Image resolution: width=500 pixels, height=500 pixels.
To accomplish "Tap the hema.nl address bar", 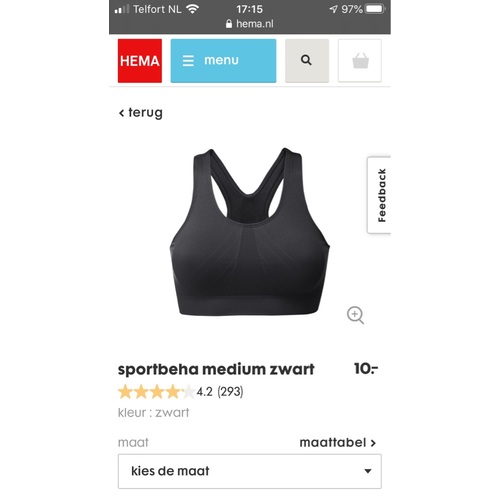I will pyautogui.click(x=250, y=24).
